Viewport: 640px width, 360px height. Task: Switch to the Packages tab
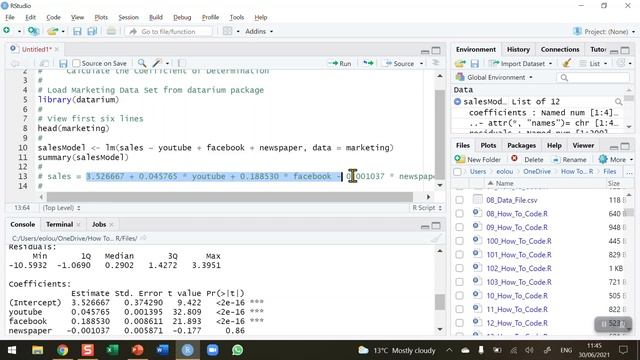pyautogui.click(x=521, y=146)
